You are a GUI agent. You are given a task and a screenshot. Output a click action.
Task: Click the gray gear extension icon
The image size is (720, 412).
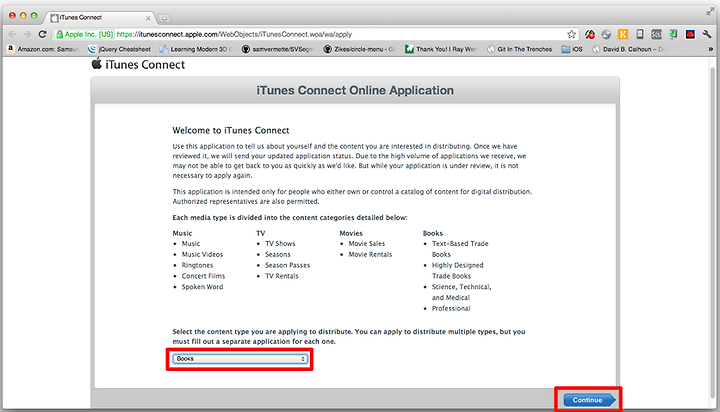(606, 34)
